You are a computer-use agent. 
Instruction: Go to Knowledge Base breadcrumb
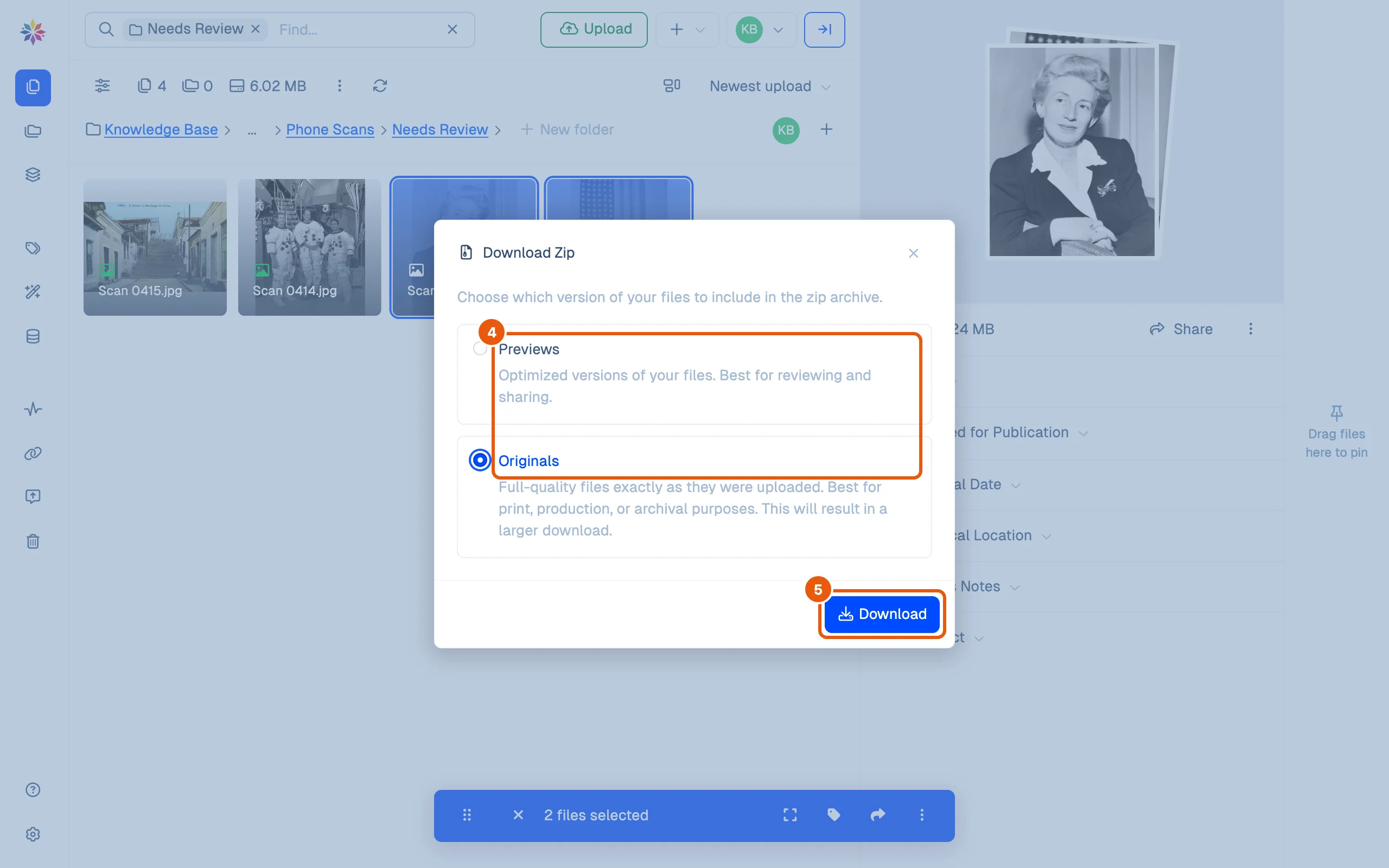click(x=161, y=129)
